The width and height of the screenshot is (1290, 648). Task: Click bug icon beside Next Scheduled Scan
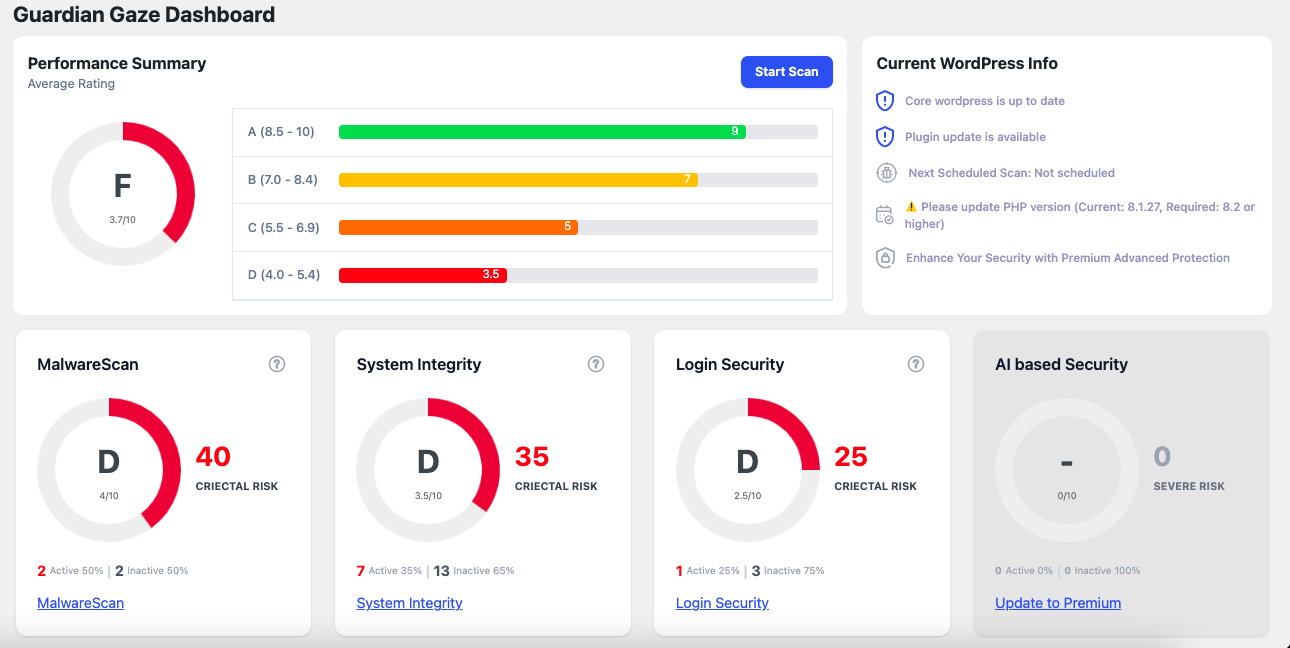[886, 173]
